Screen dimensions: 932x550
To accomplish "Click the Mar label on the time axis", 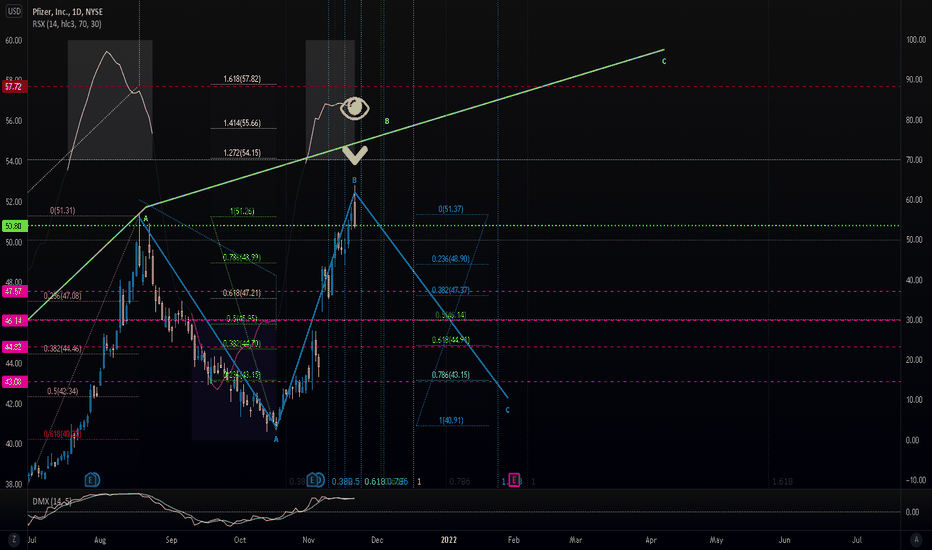I will (x=575, y=540).
